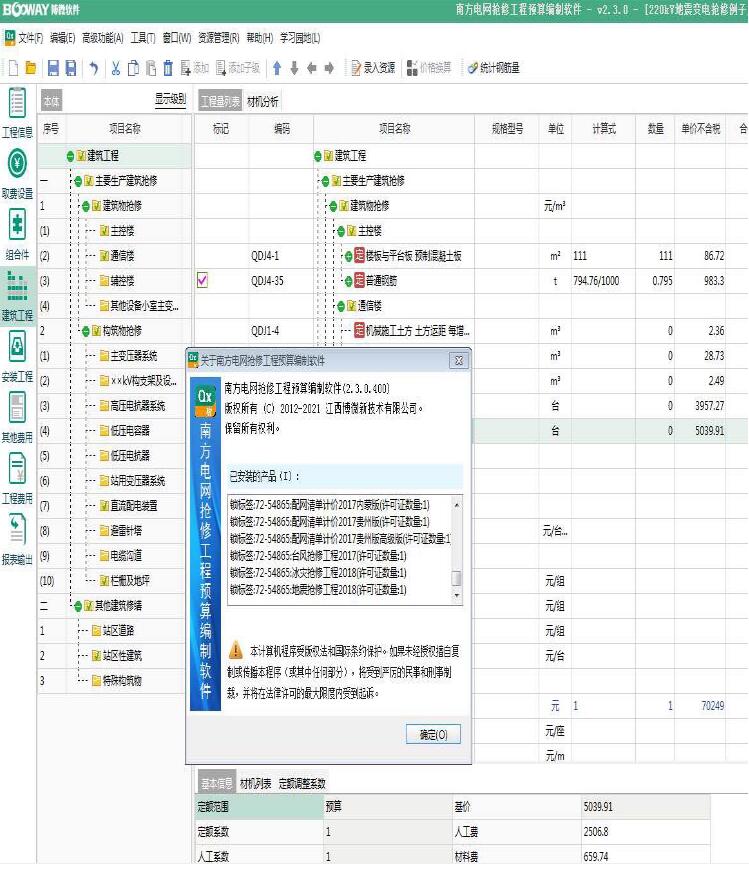749x869 pixels.
Task: Click the 显示级别 link
Action: point(170,100)
